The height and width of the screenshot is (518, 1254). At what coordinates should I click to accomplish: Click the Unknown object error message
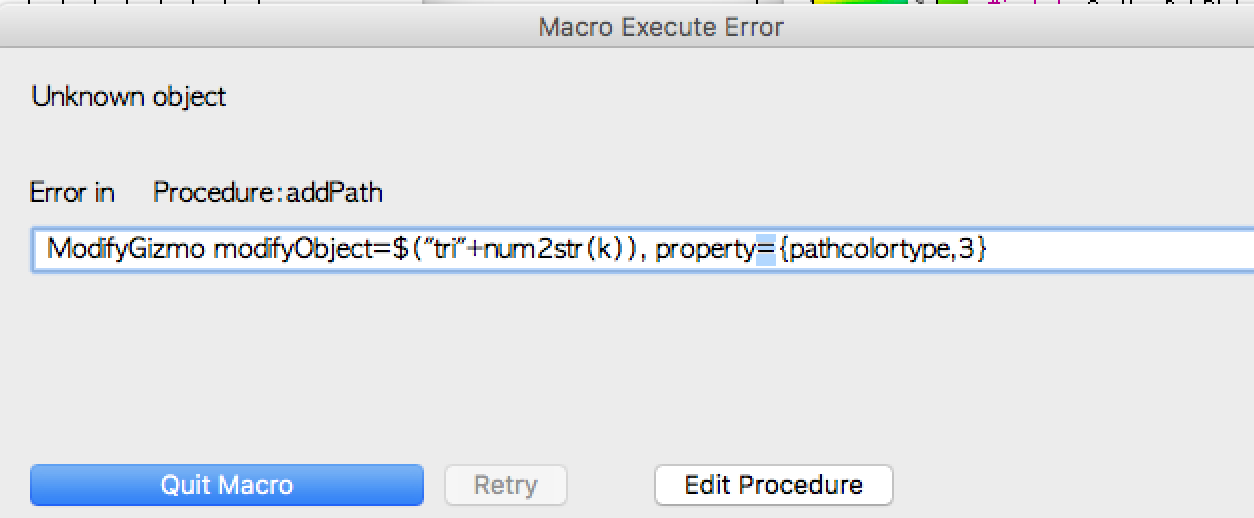129,97
